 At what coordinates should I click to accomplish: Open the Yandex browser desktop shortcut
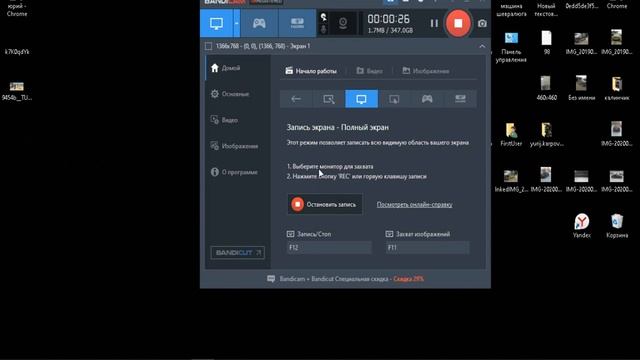tap(582, 226)
